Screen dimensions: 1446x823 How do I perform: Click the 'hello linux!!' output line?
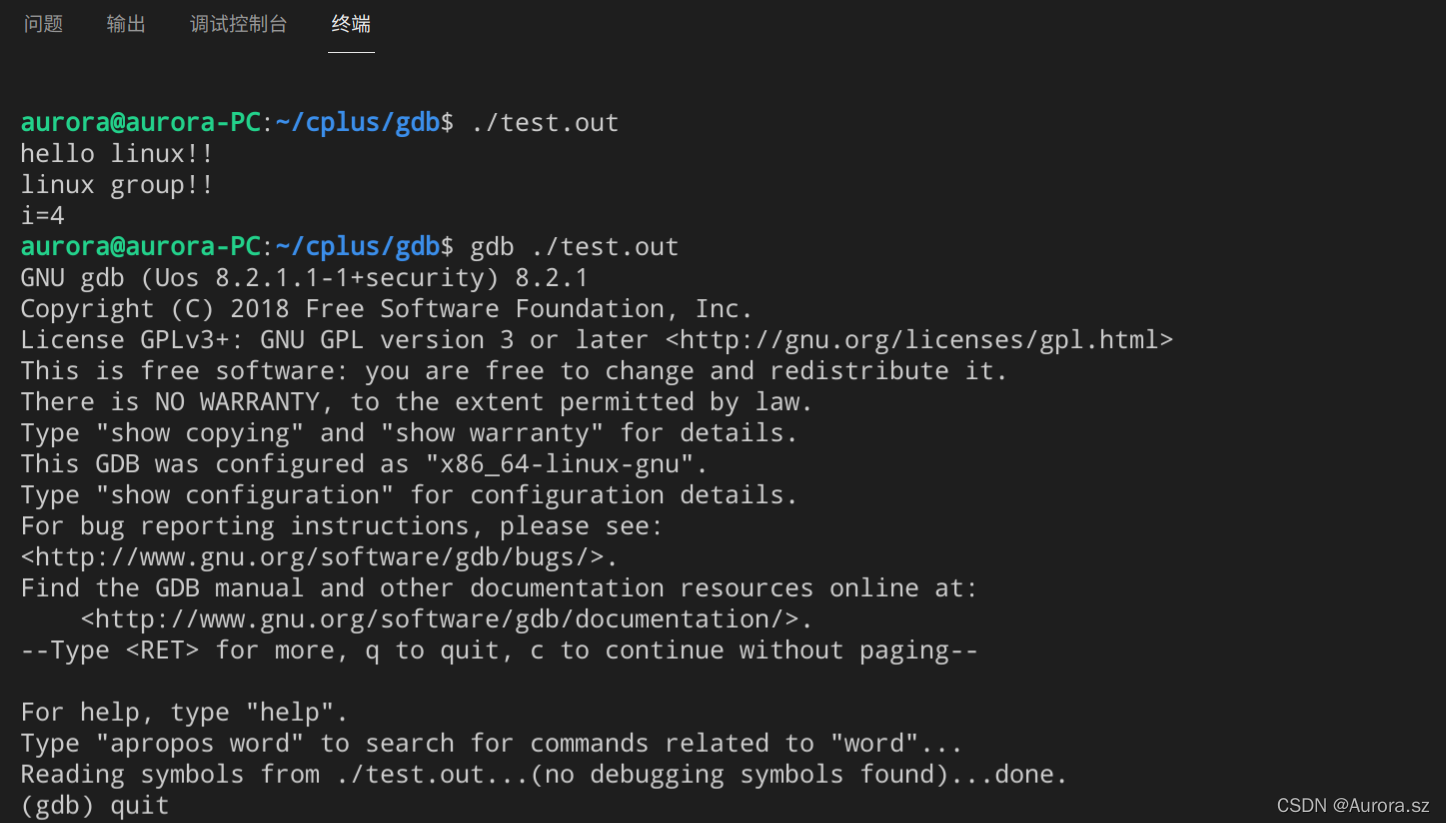(117, 154)
